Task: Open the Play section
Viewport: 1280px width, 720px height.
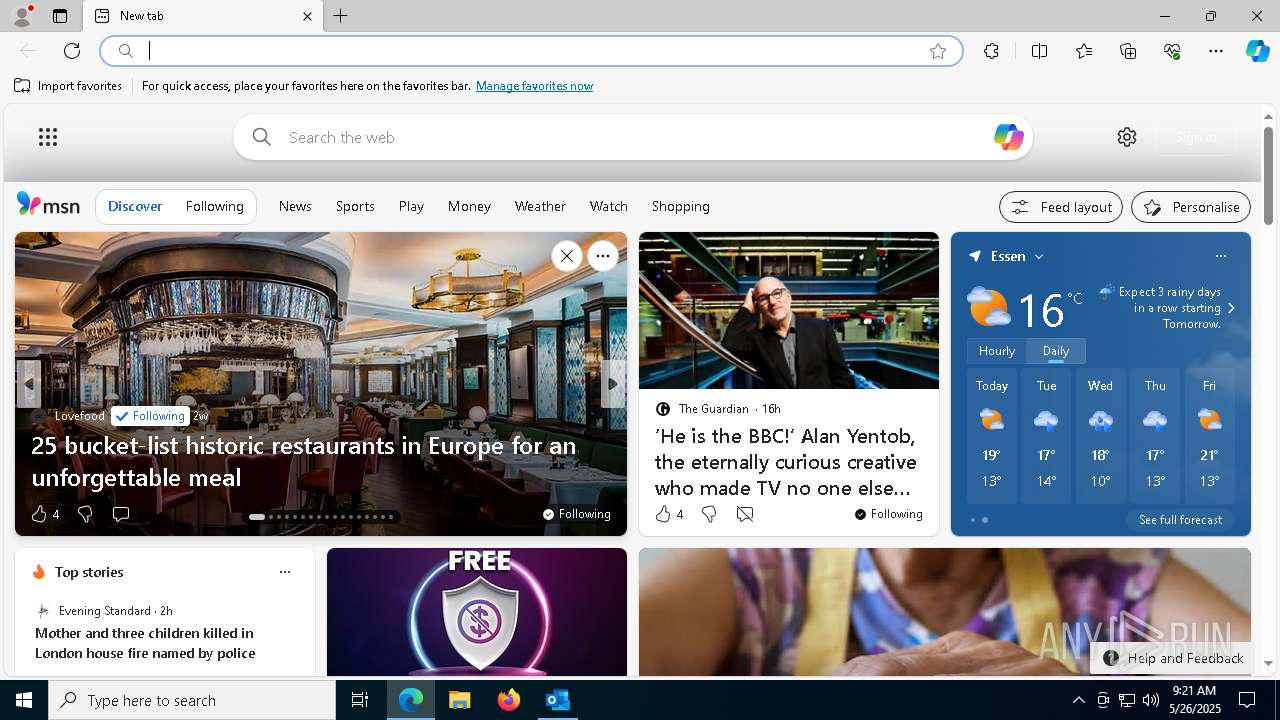Action: 411,206
